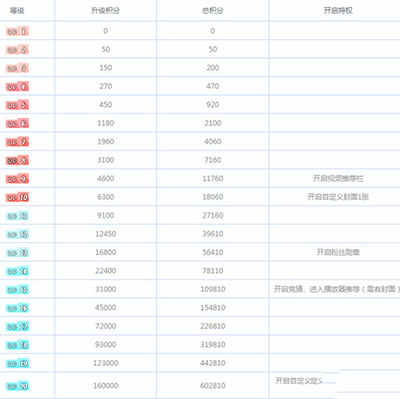400x399 pixels.
Task: Select the 18060 total points value
Action: (x=213, y=197)
